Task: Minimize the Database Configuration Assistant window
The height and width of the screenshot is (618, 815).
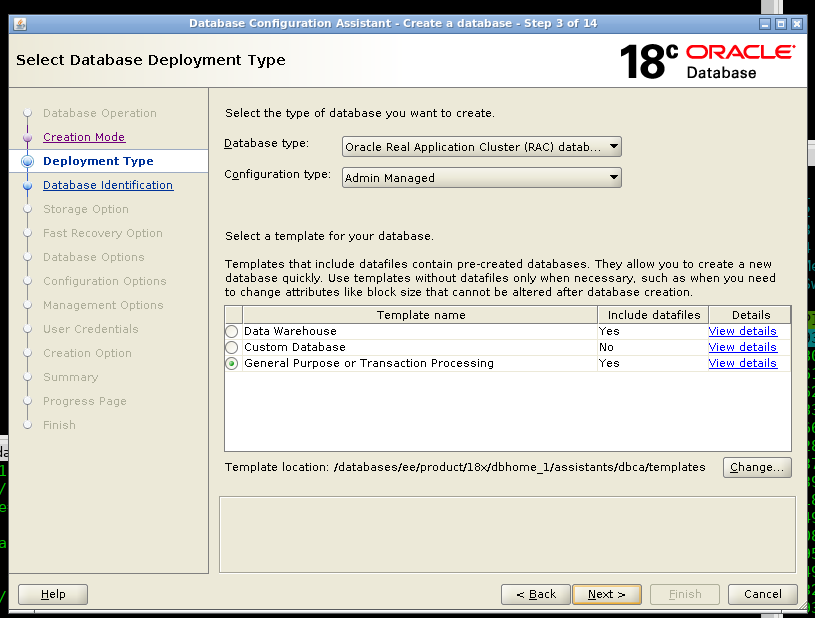Action: [765, 24]
